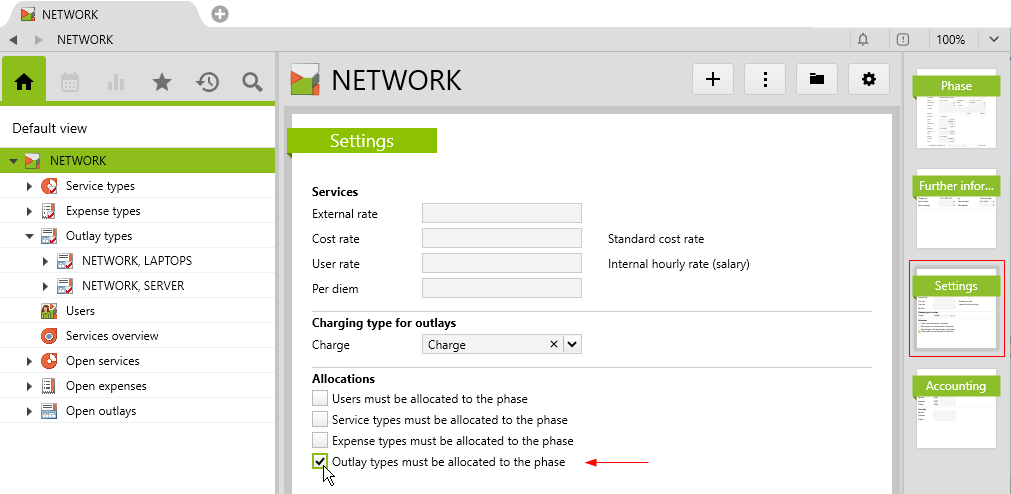1011x494 pixels.
Task: Open the Accounting page thumbnail
Action: coord(955,408)
